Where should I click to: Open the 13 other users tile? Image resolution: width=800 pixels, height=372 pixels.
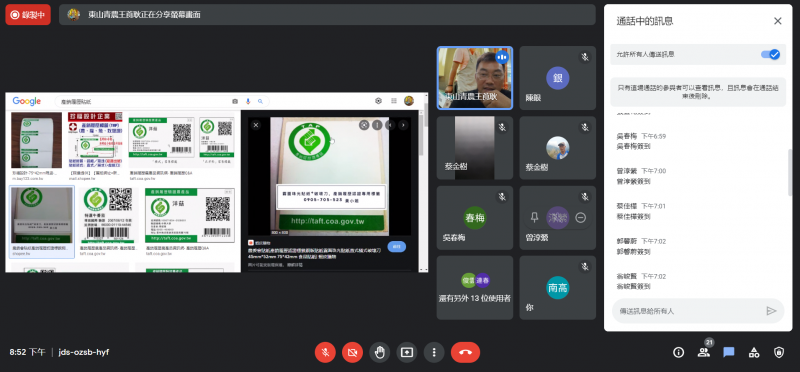(474, 288)
